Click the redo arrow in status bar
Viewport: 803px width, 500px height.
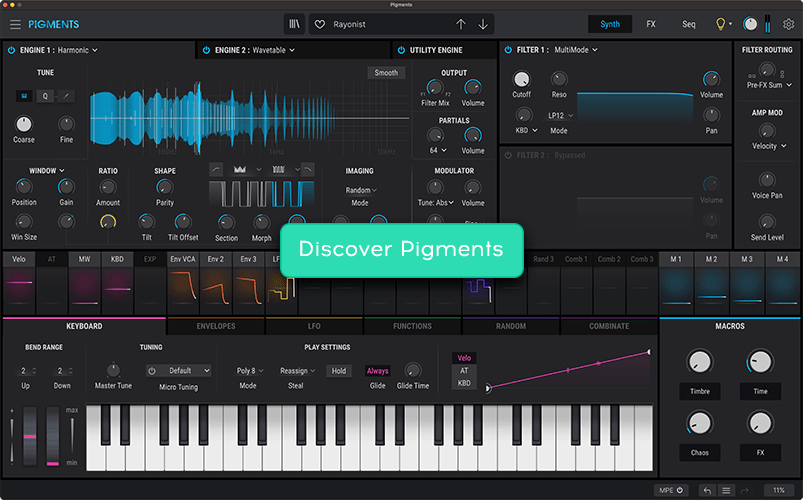745,490
